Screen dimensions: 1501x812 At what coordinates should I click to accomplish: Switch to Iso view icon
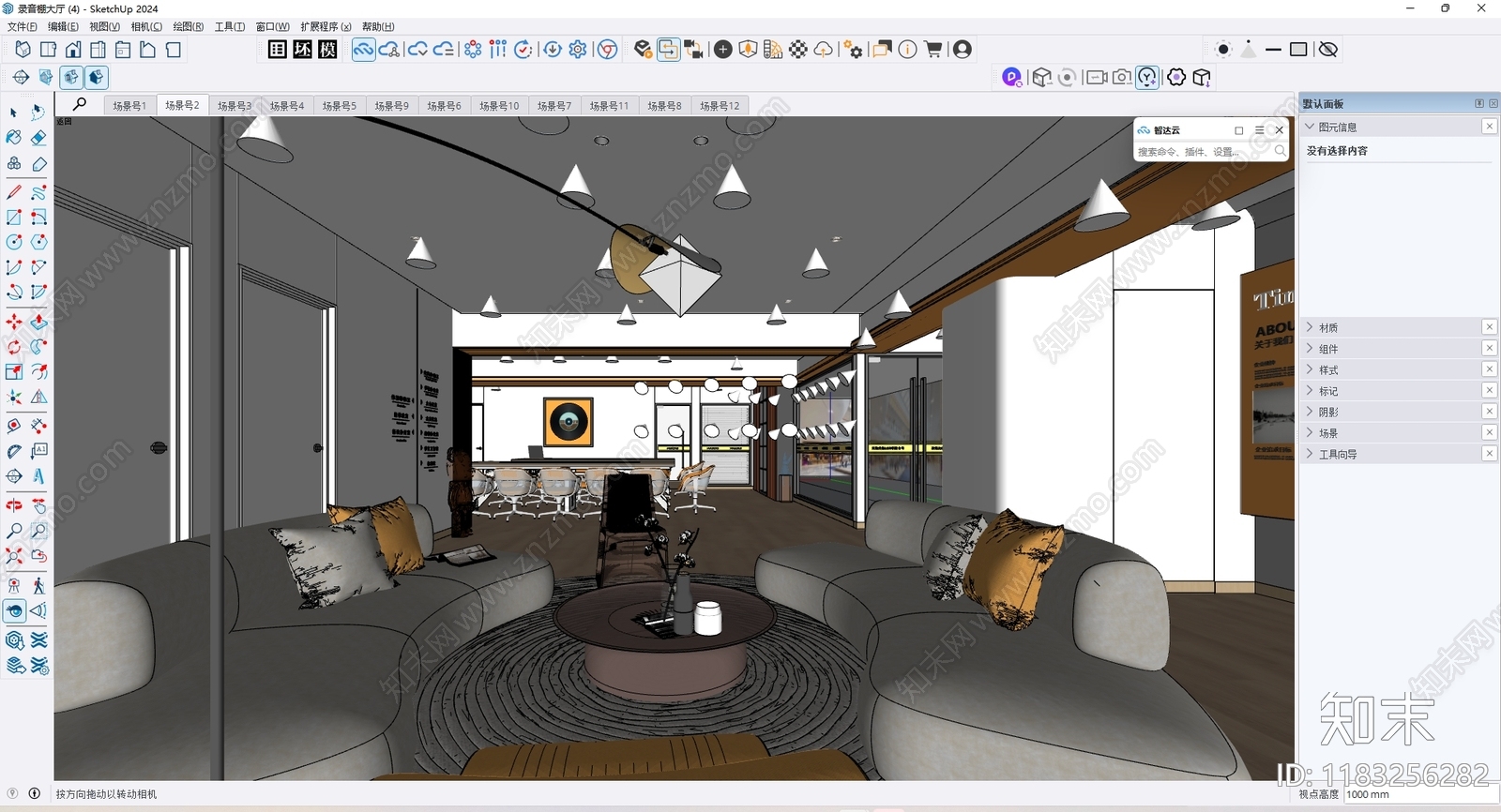click(x=23, y=50)
